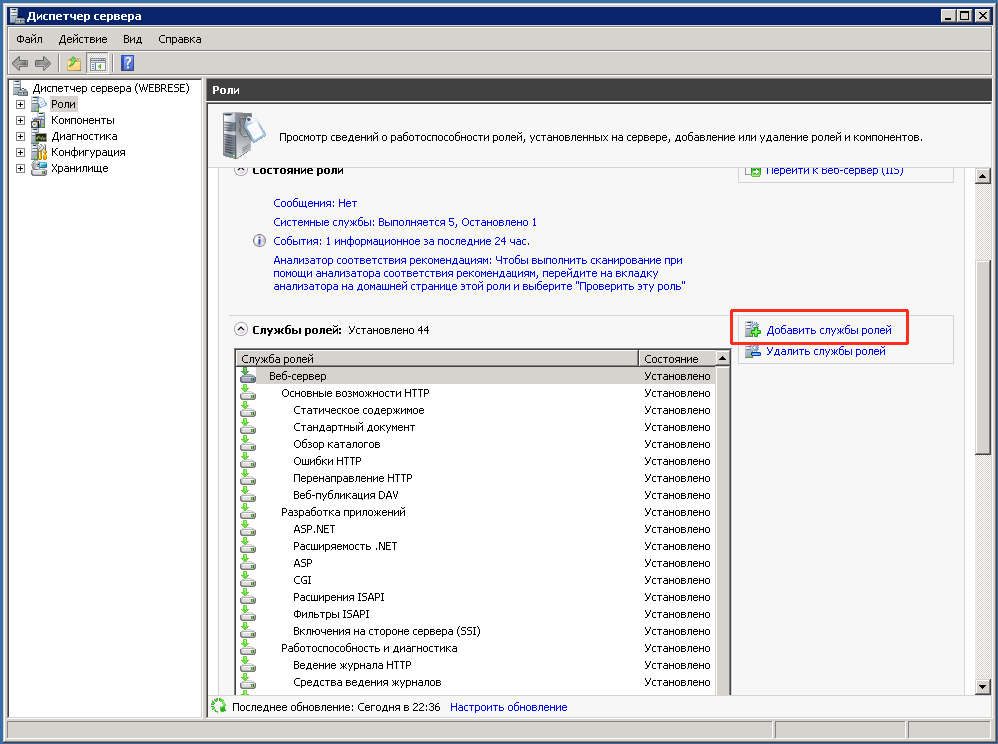Open the Сообщения: Нет link
The image size is (998, 744).
pos(315,203)
